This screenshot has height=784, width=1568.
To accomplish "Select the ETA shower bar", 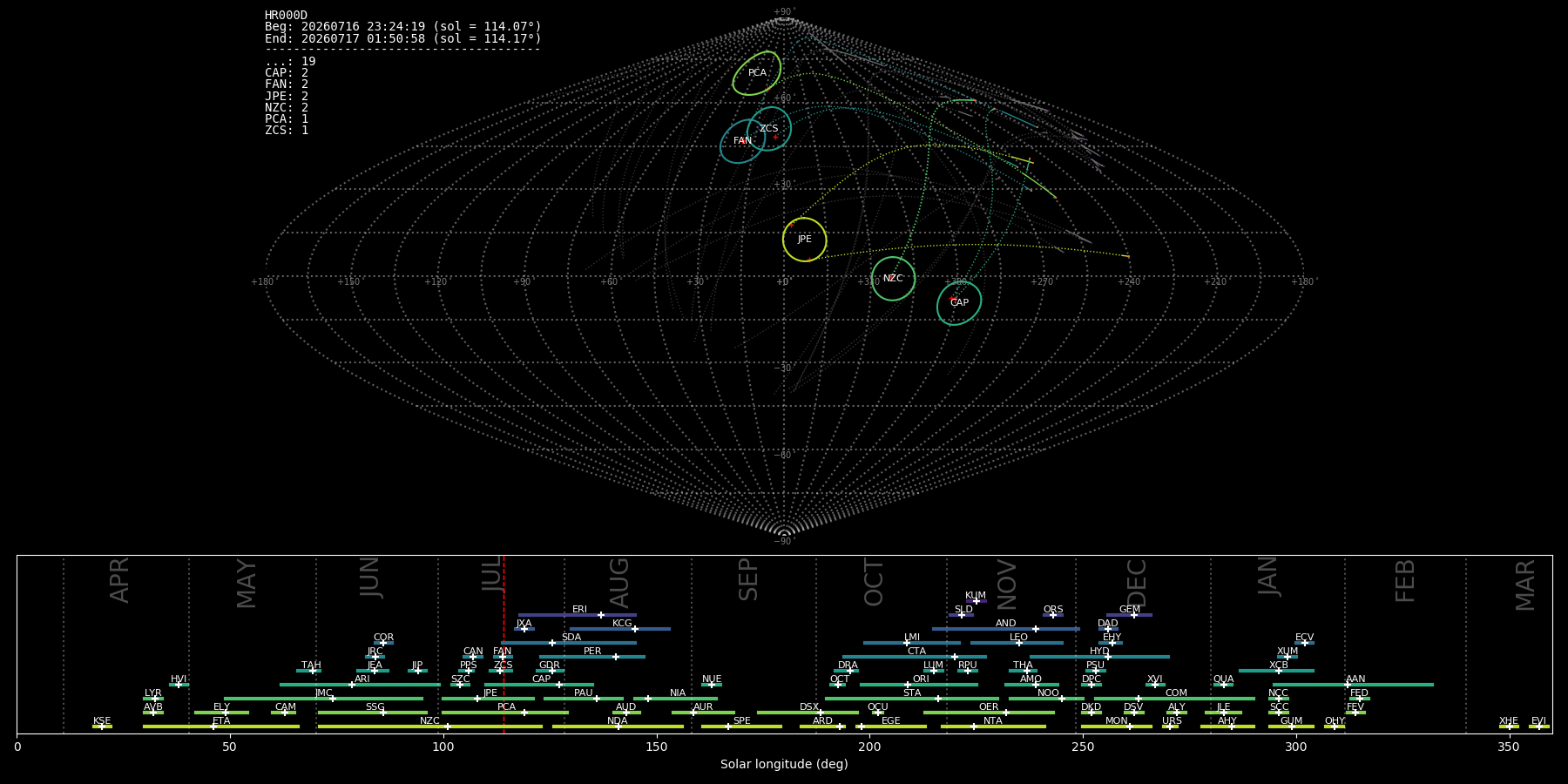I will (221, 727).
